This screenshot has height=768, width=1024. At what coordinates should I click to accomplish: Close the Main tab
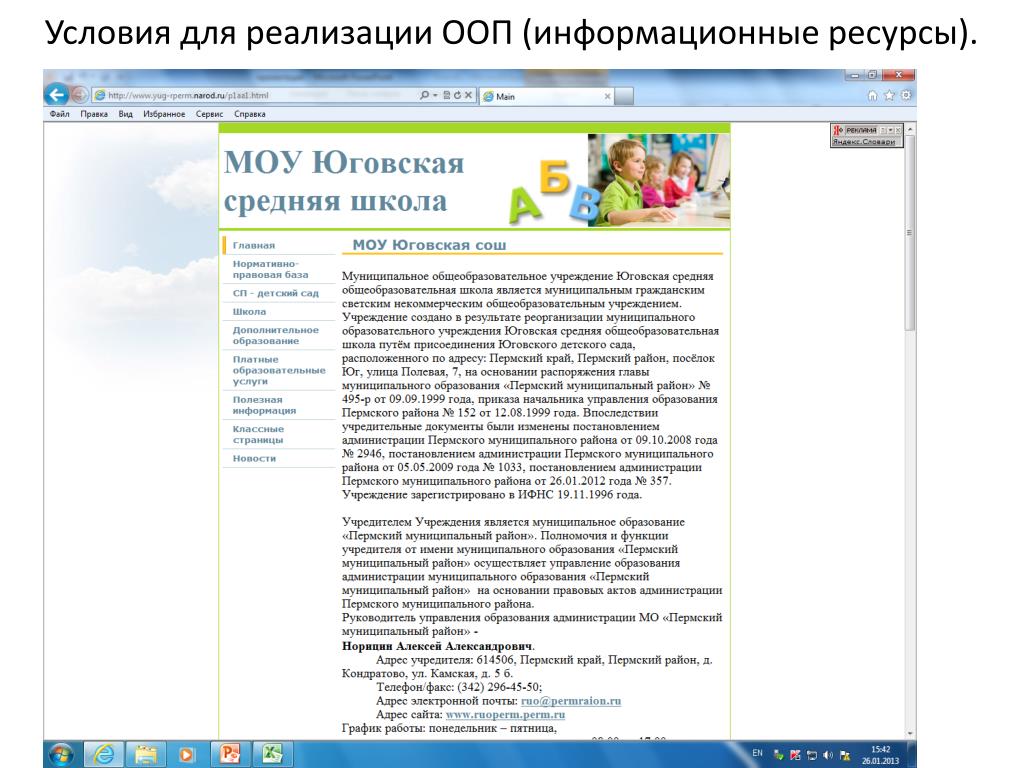[x=607, y=96]
